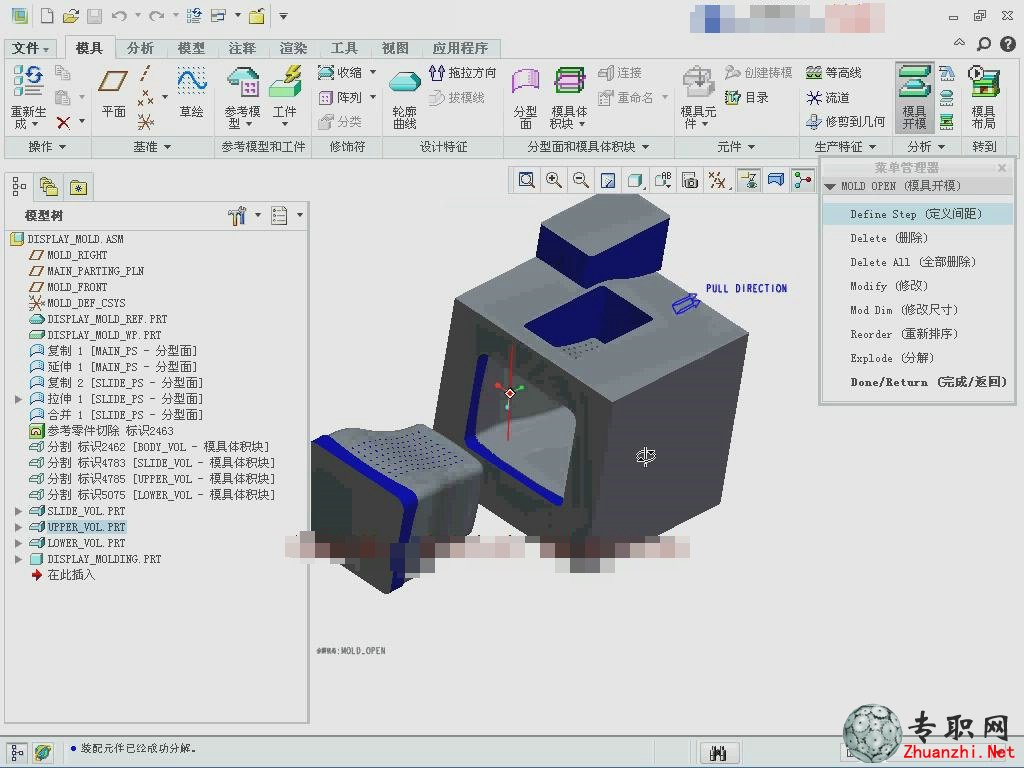Switch to the Model Tree navigator tab

pos(19,187)
